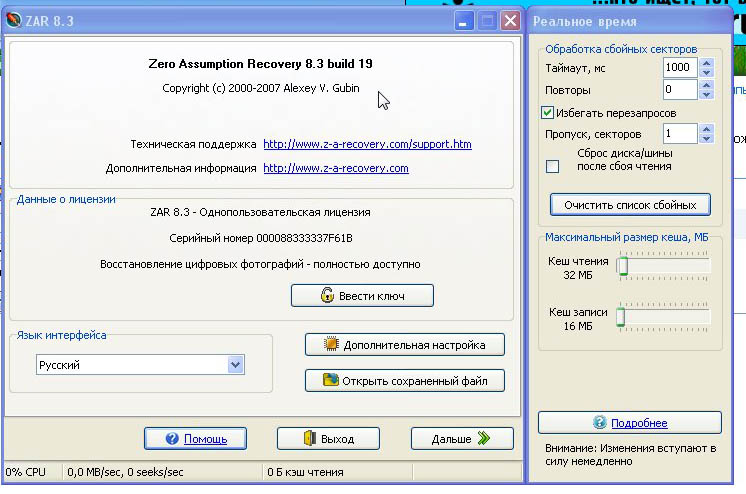The height and width of the screenshot is (494, 746).
Task: Enable Сброс диска/шины после сбоя чтения
Action: tap(552, 167)
